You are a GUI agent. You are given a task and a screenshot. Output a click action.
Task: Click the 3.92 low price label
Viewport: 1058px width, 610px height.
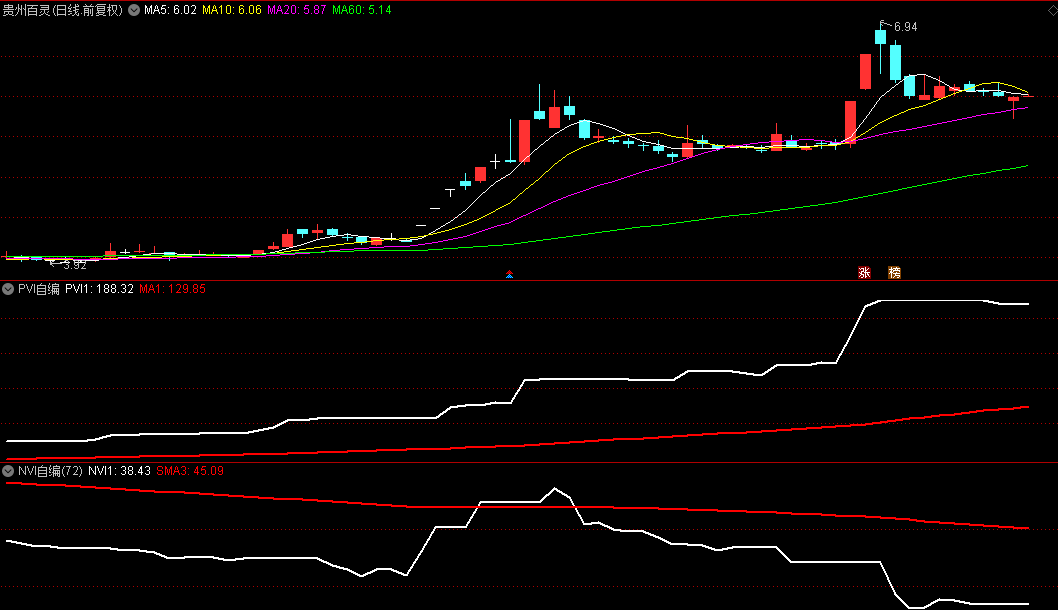click(x=75, y=265)
